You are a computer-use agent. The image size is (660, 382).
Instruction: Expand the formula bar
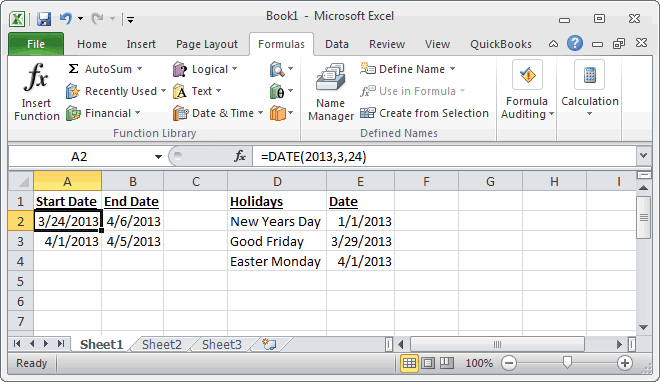tap(643, 156)
